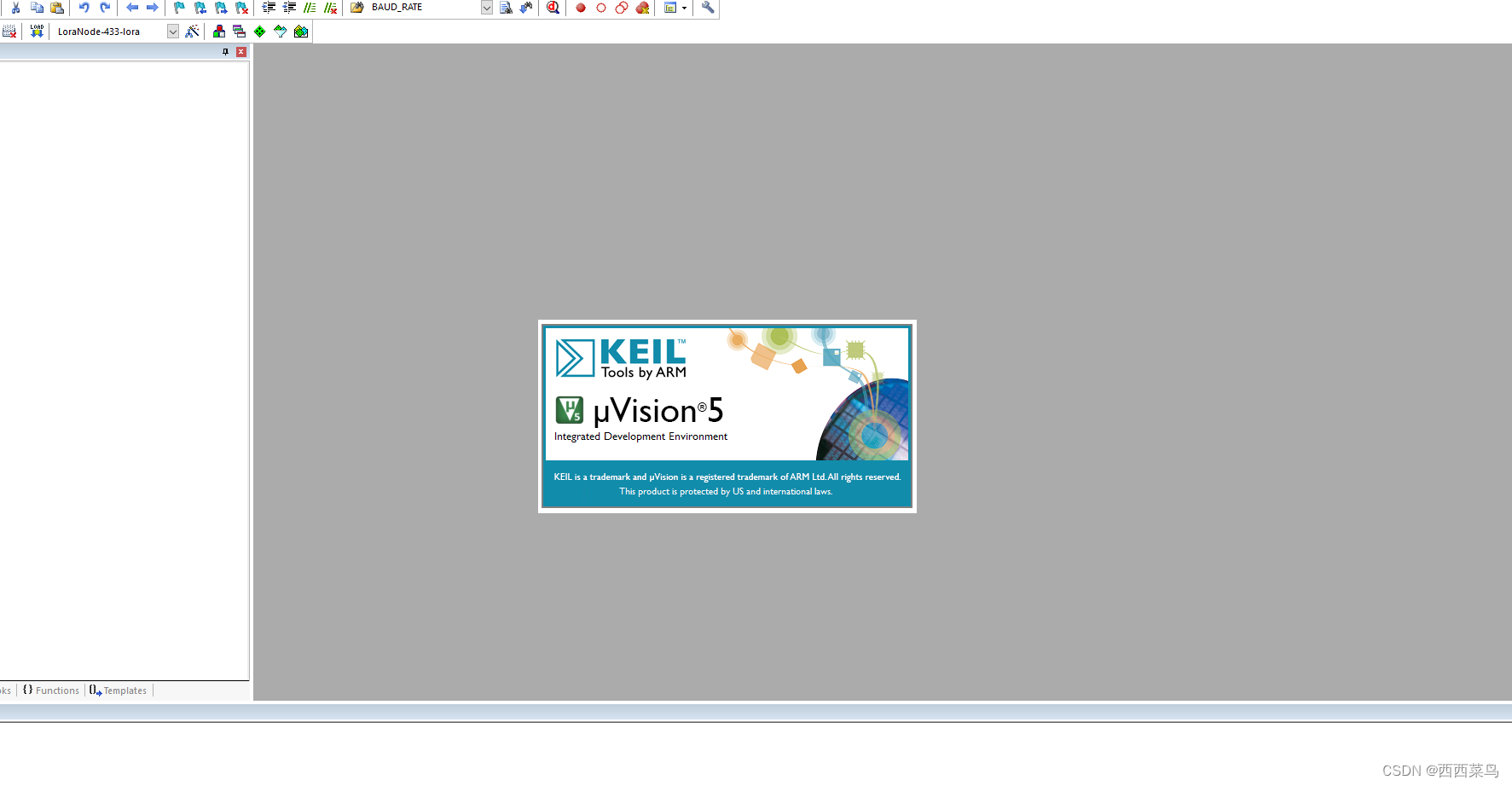Go to the previous bookmark
This screenshot has width=1512, height=786.
tap(200, 8)
